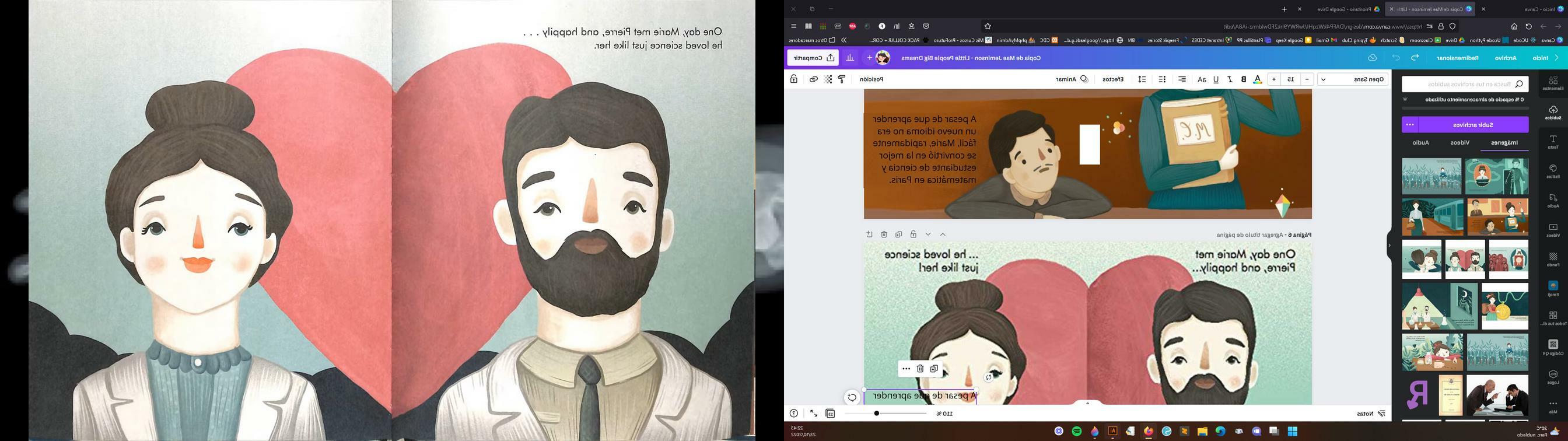Toggle uppercase Aa formatting
This screenshot has height=441, width=1568.
pyautogui.click(x=1202, y=79)
